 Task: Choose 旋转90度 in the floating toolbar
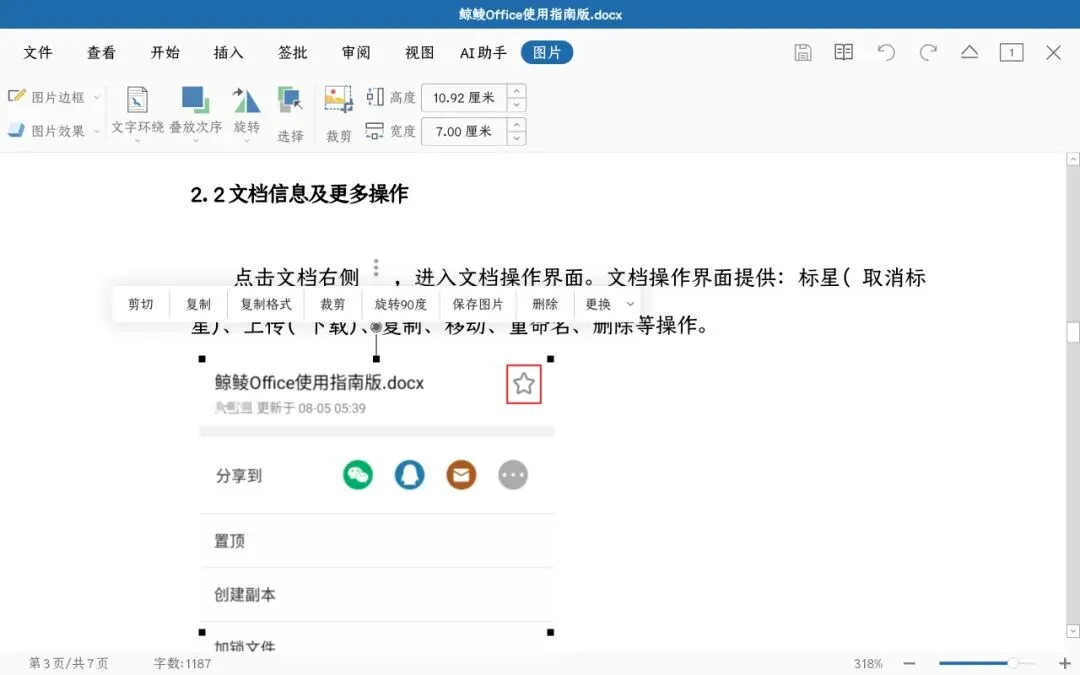click(401, 304)
